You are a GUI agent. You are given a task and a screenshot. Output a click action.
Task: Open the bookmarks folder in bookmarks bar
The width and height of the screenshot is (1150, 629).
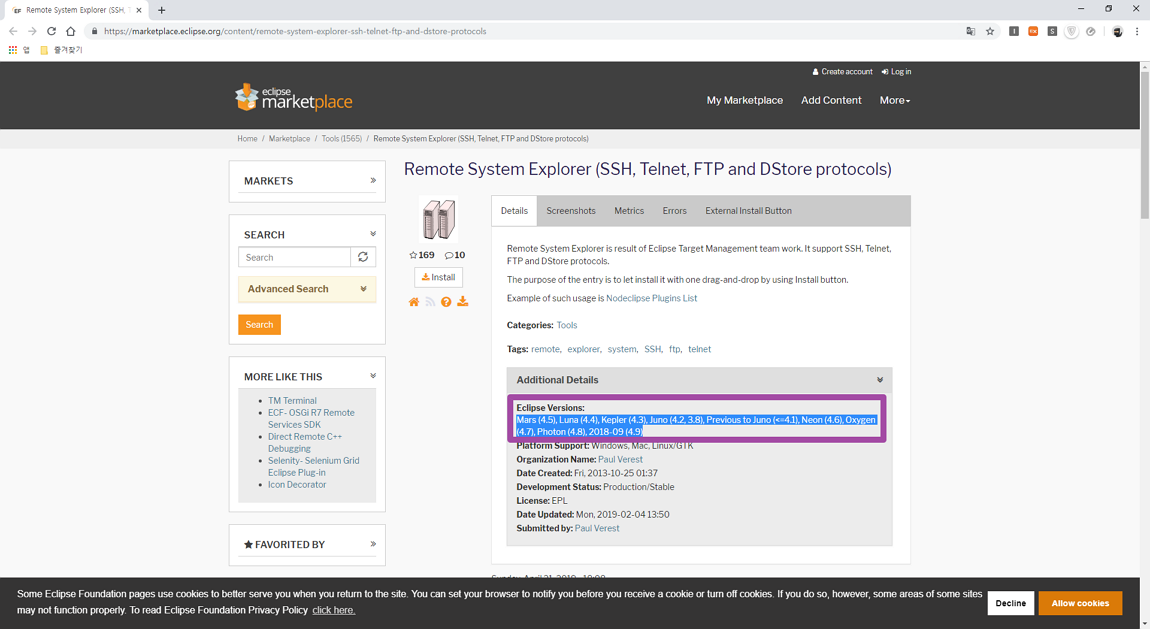click(x=62, y=50)
